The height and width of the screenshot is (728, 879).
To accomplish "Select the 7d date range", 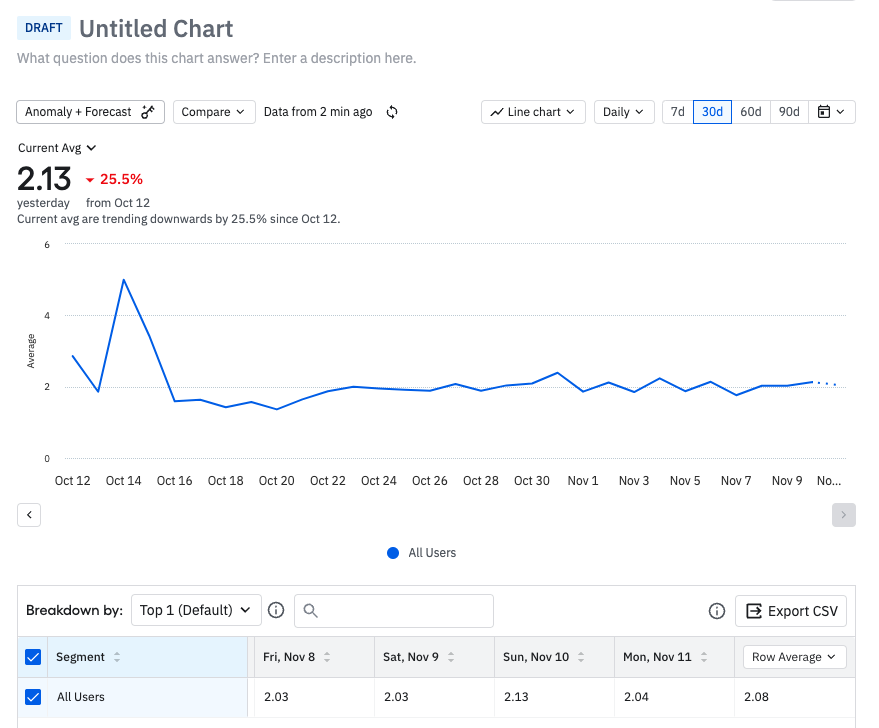I will pos(677,112).
